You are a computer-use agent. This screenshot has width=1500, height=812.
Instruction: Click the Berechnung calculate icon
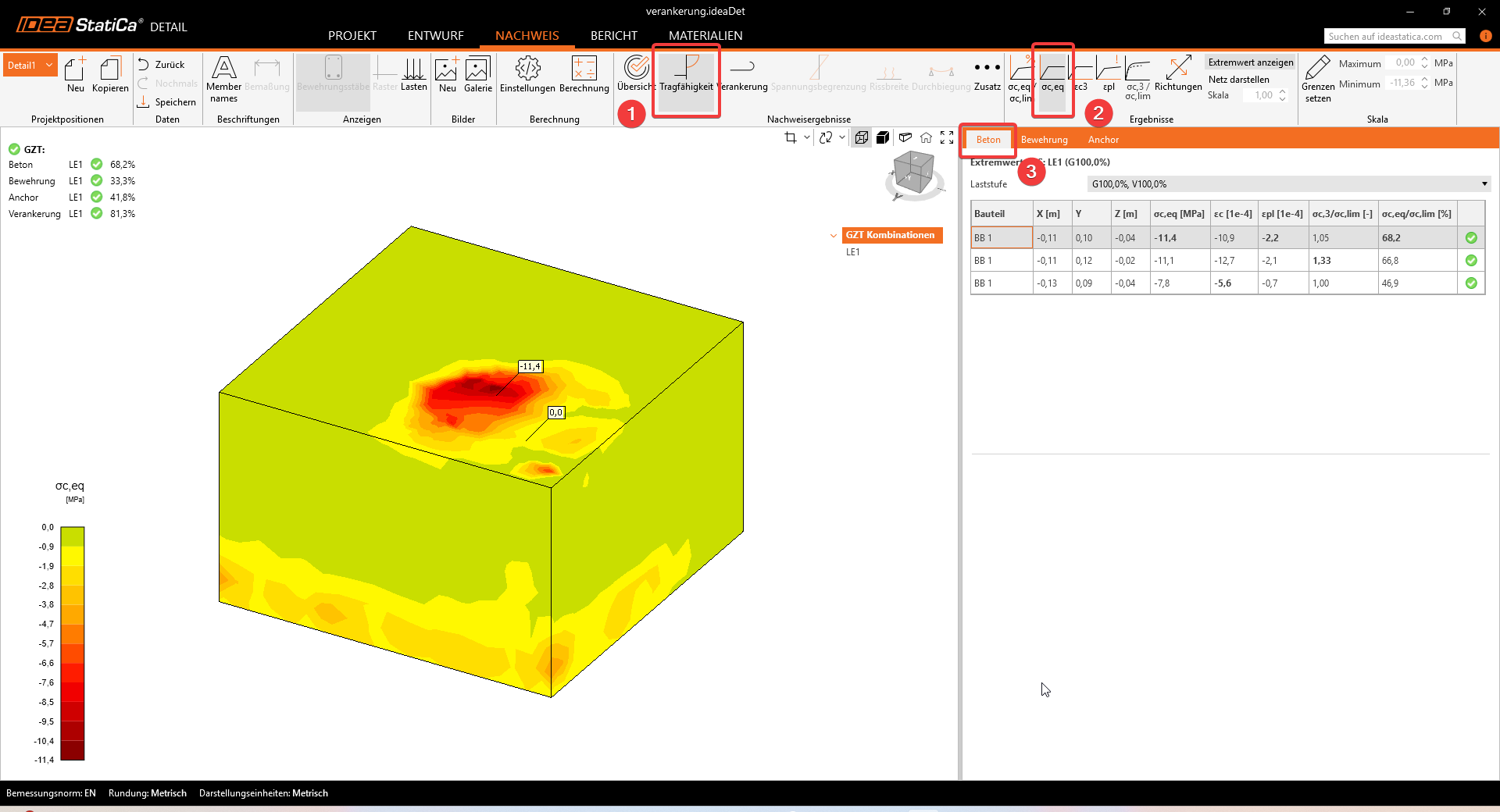(x=584, y=75)
